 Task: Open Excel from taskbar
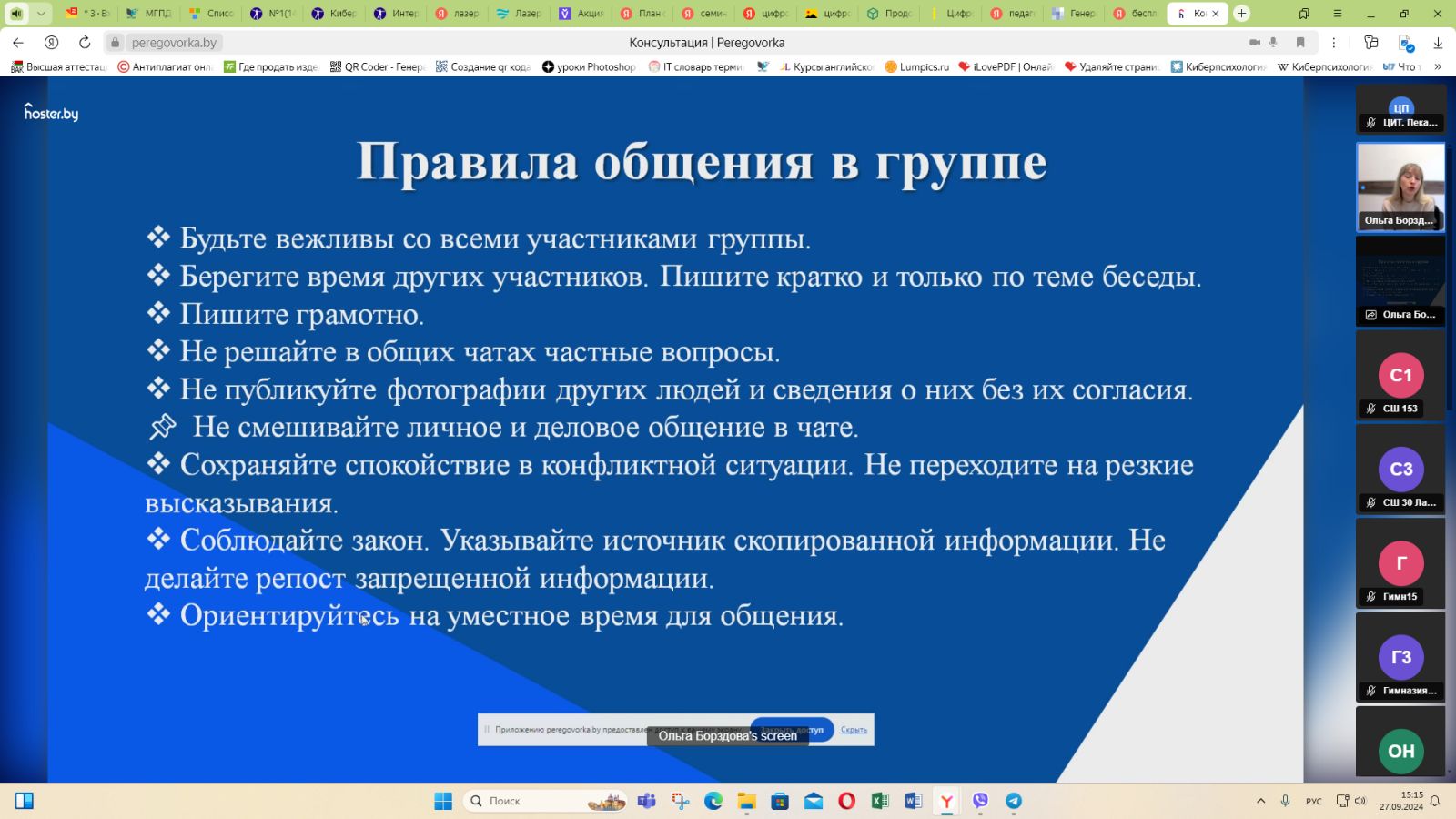coord(880,801)
